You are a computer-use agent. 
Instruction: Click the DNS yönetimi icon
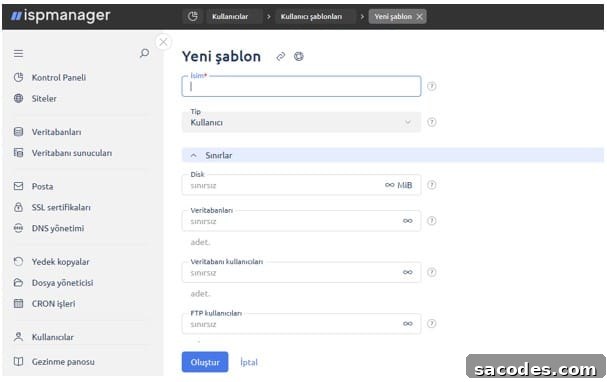click(x=18, y=228)
